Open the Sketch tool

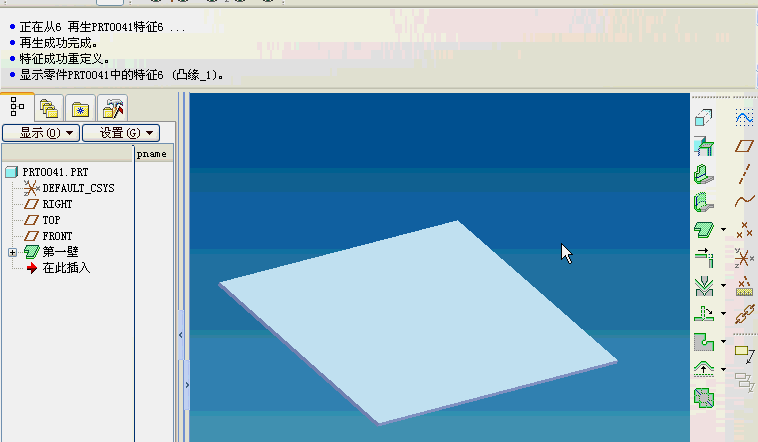(x=744, y=118)
